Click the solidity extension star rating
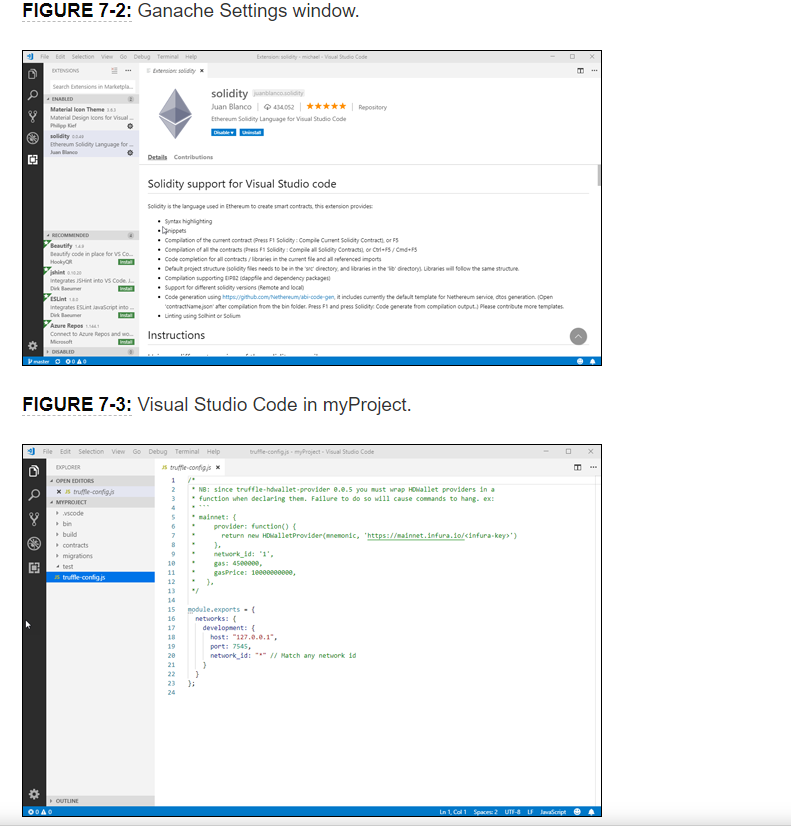This screenshot has height=830, width=791. [x=326, y=106]
